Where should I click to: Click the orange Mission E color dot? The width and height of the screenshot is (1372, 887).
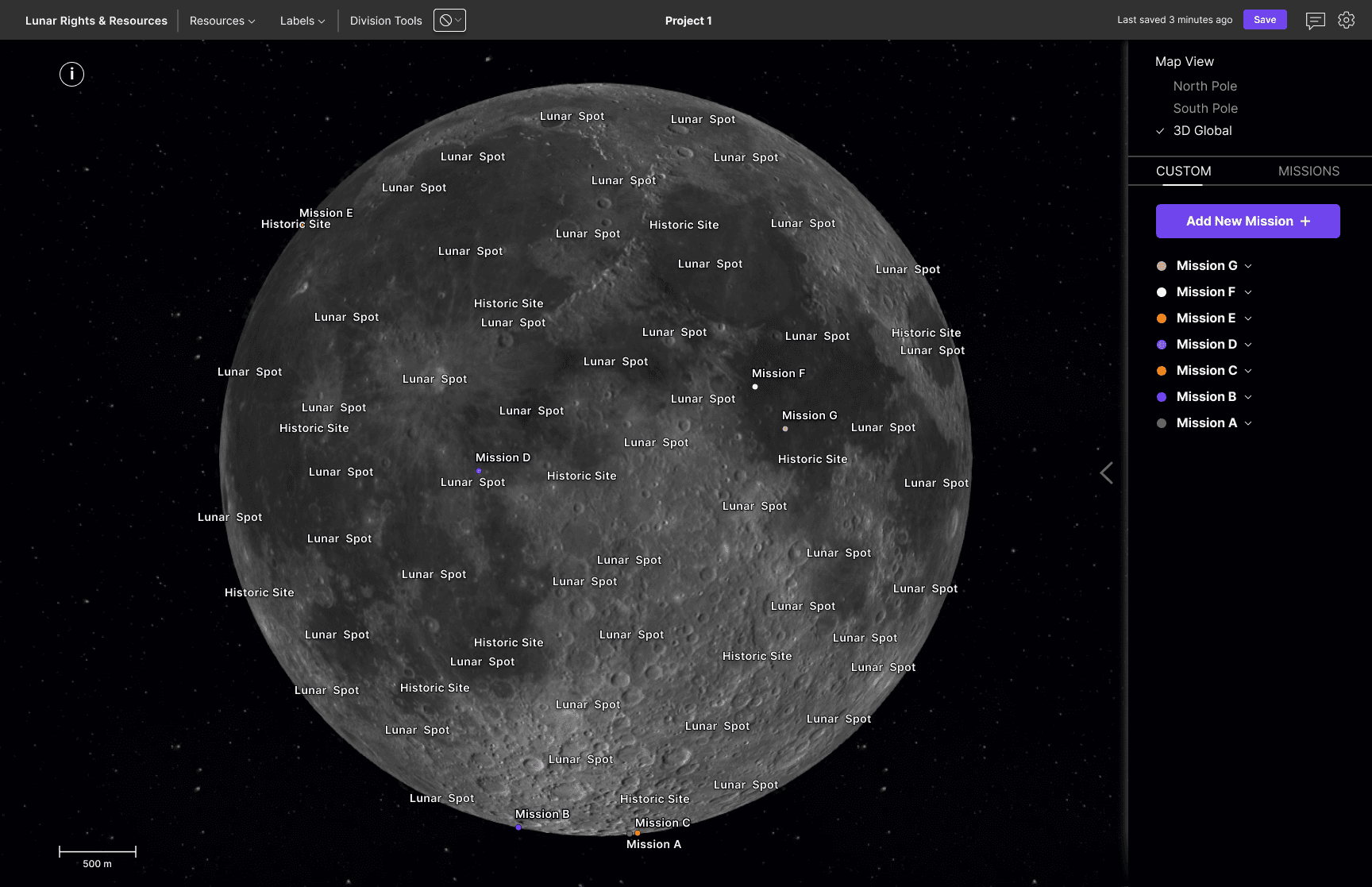(1162, 318)
